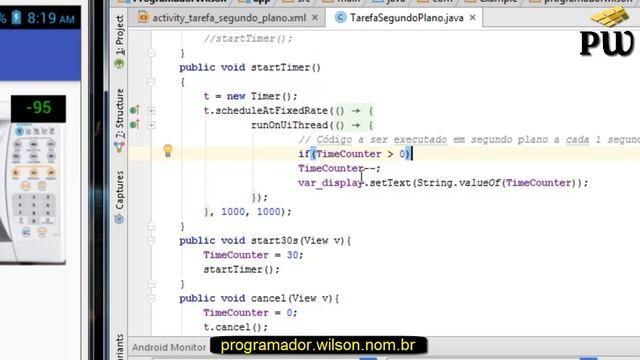Viewport: 640px width, 360px height.
Task: Click the Structure panel icon
Action: coord(119,147)
